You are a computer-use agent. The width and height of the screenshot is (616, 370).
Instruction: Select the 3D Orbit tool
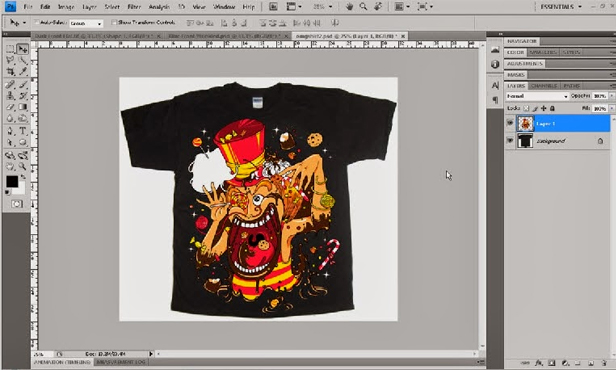point(22,155)
